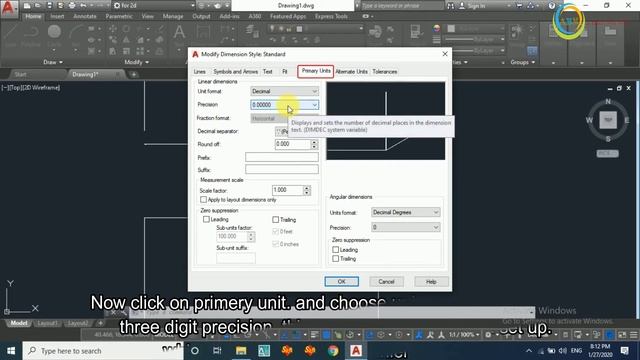Click the Suffix text field
This screenshot has height=360, width=640.
282,169
